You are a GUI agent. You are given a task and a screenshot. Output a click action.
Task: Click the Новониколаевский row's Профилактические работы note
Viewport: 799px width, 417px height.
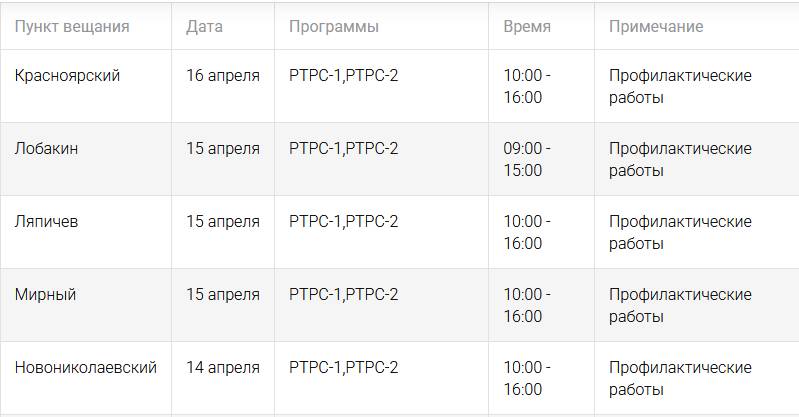(680, 378)
